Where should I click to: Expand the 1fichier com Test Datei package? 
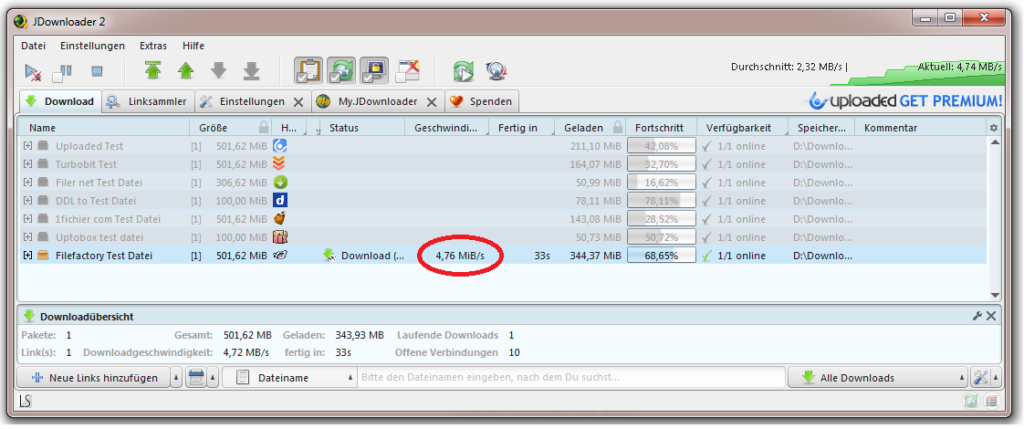[27, 219]
